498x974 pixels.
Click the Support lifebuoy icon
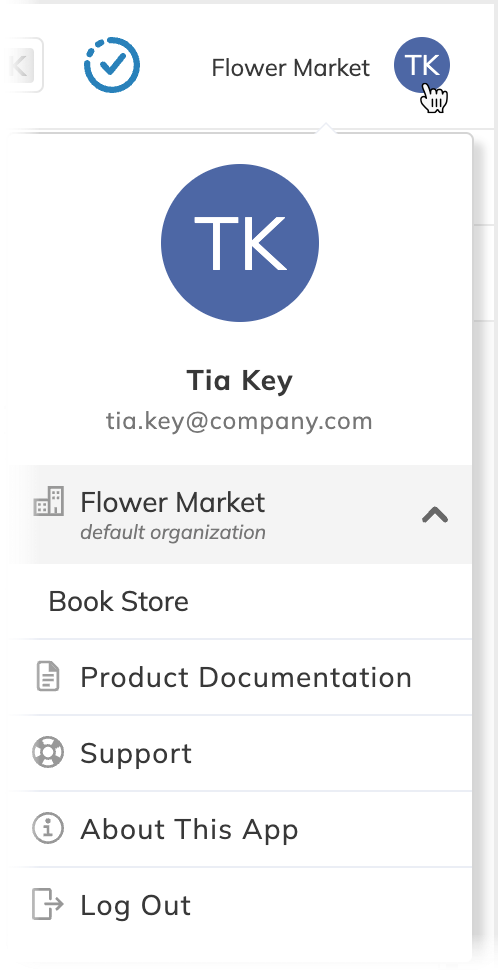click(x=48, y=752)
